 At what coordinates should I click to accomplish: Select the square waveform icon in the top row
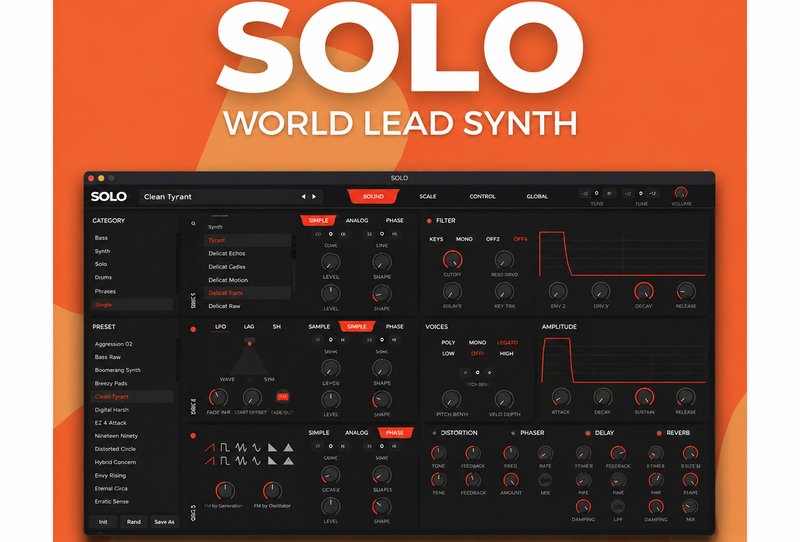tap(225, 448)
